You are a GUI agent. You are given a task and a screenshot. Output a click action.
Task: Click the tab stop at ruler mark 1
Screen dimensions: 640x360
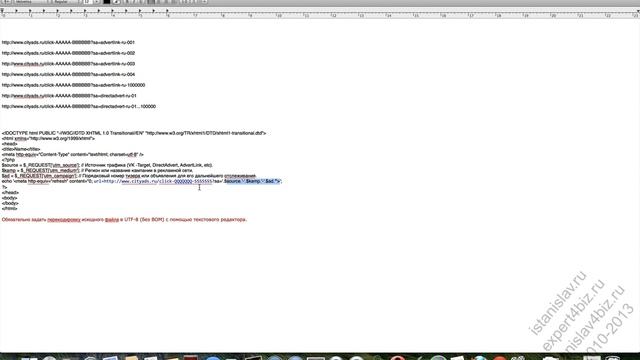pos(30,11)
